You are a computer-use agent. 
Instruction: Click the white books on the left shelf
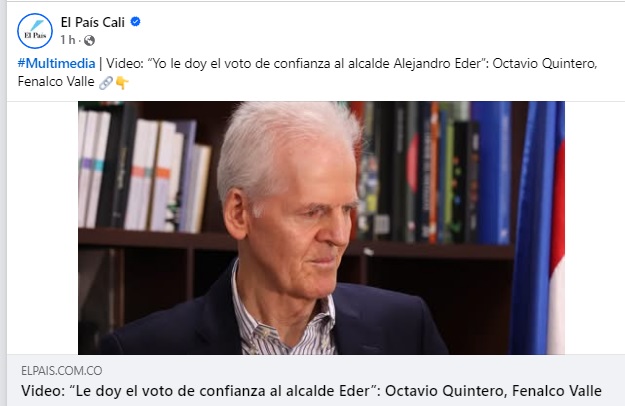(x=143, y=171)
